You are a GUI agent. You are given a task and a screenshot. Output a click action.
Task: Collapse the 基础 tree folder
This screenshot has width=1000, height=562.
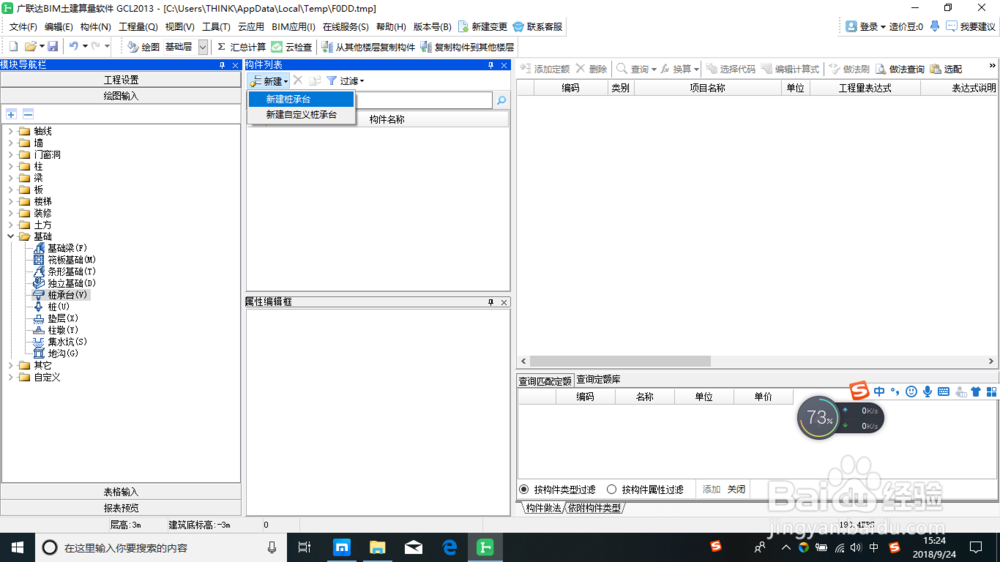click(x=10, y=236)
